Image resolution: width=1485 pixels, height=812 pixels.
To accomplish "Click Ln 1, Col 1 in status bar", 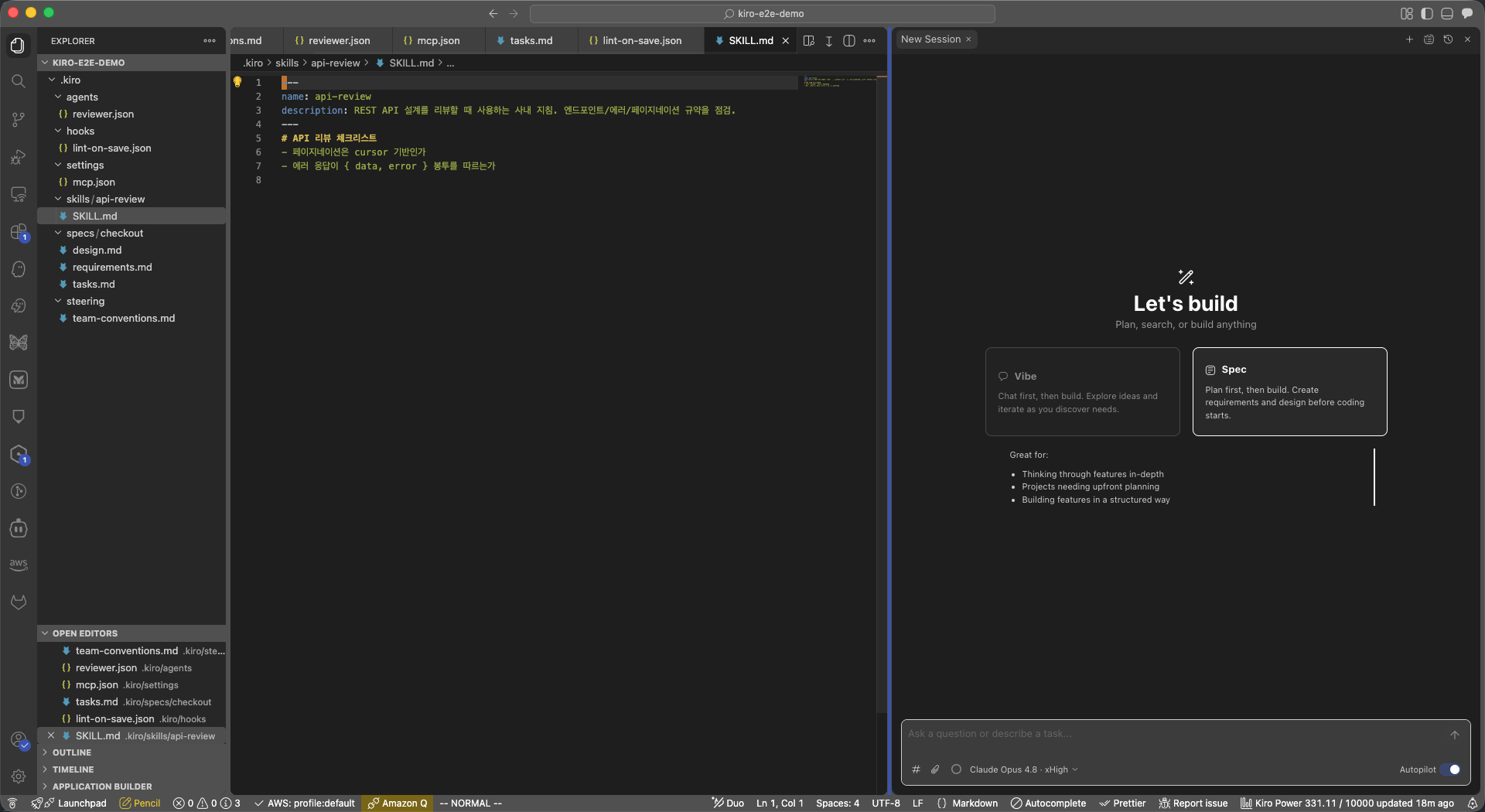I will click(x=780, y=803).
